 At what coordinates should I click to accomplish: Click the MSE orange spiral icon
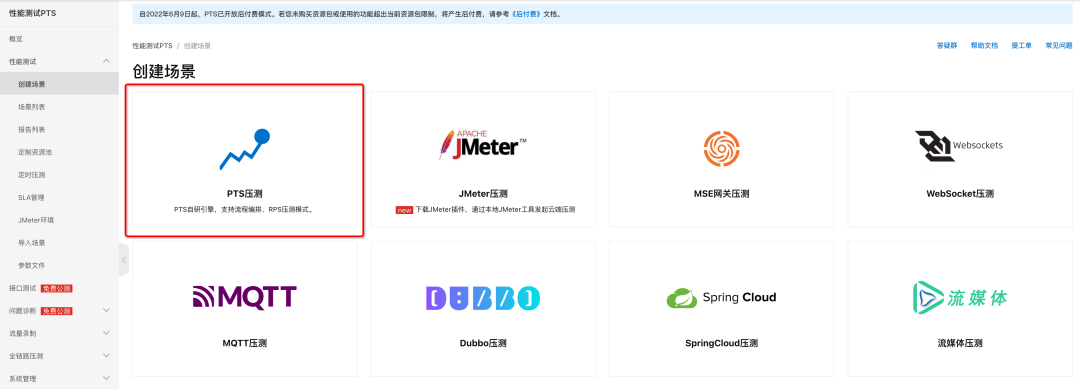click(721, 148)
